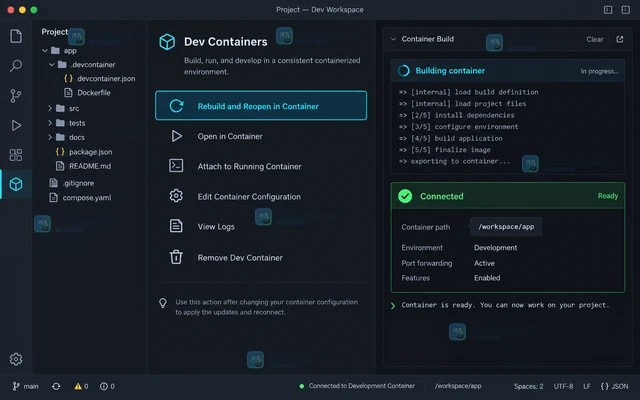Open the JSON language mode selector
The image size is (640, 400).
(x=615, y=386)
